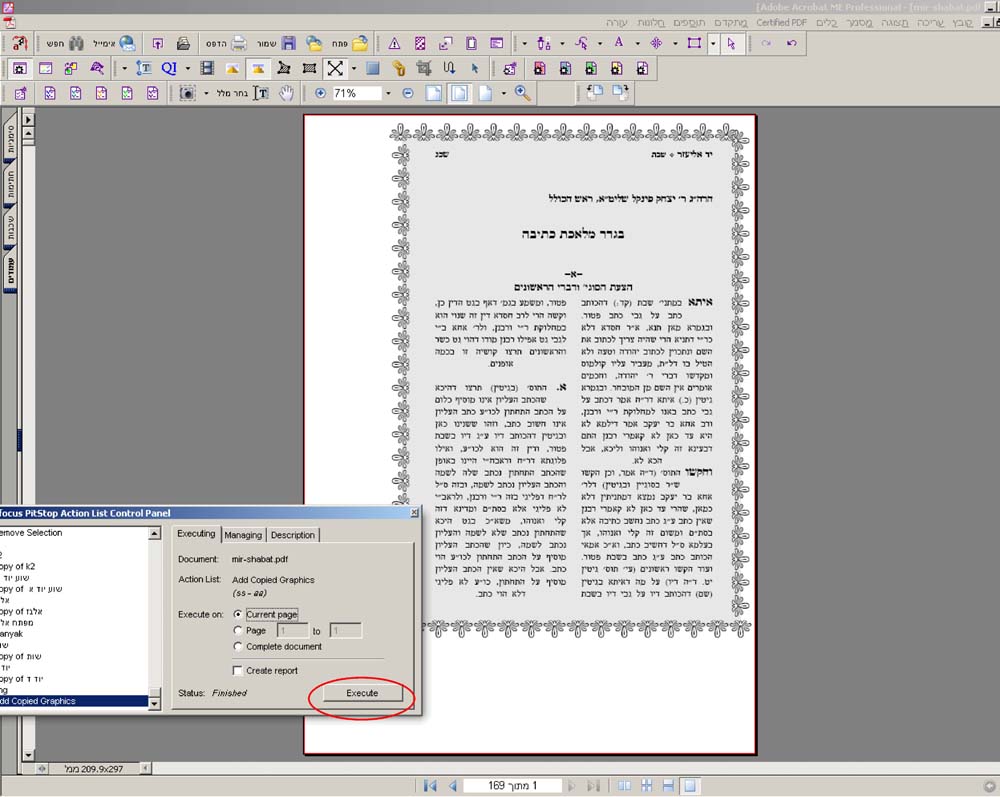Select the Current page radio button

(x=238, y=614)
